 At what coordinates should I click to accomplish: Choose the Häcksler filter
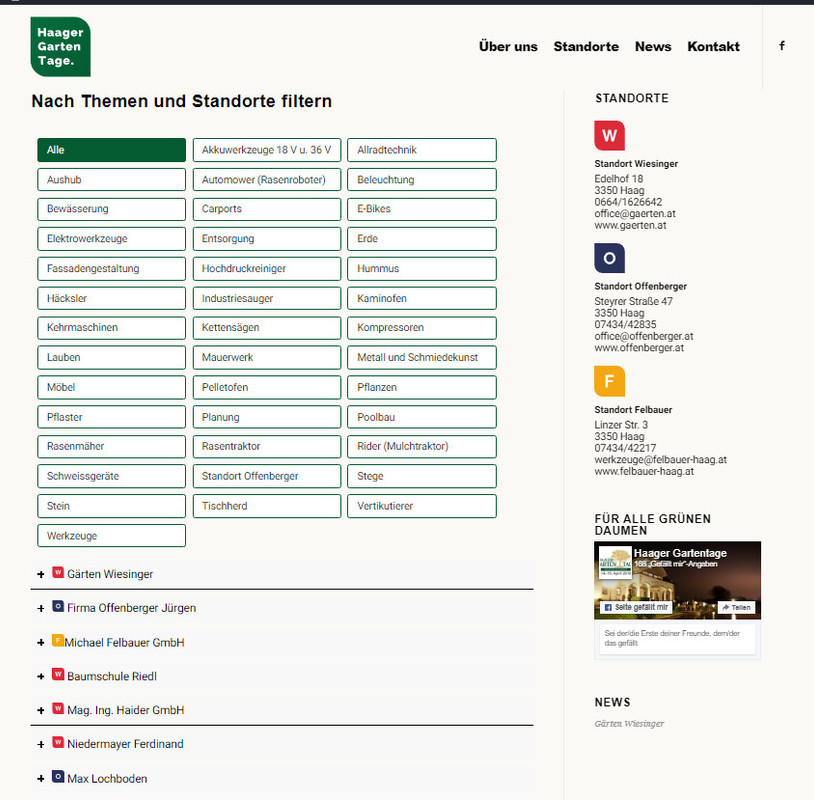(x=112, y=299)
